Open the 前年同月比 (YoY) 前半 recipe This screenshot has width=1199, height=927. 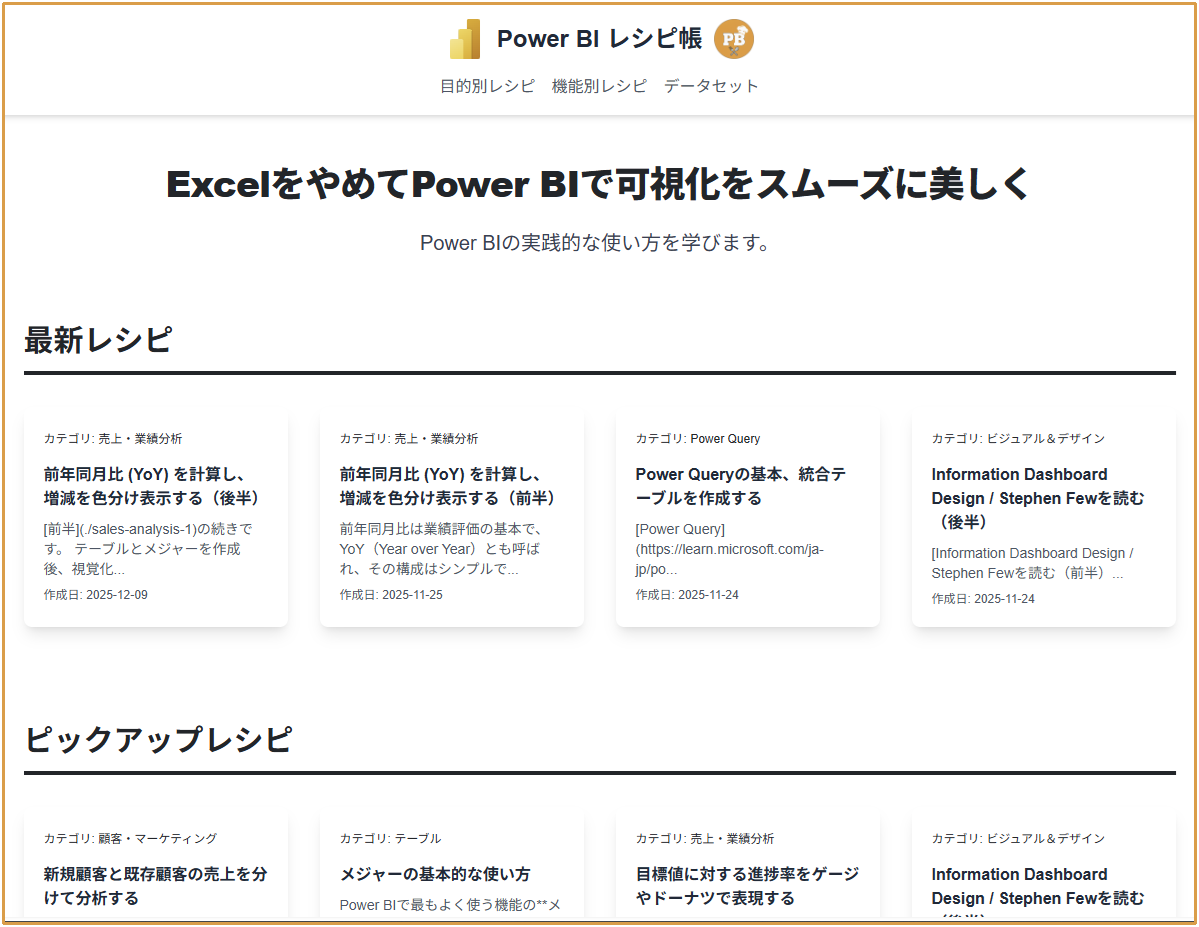click(x=450, y=486)
